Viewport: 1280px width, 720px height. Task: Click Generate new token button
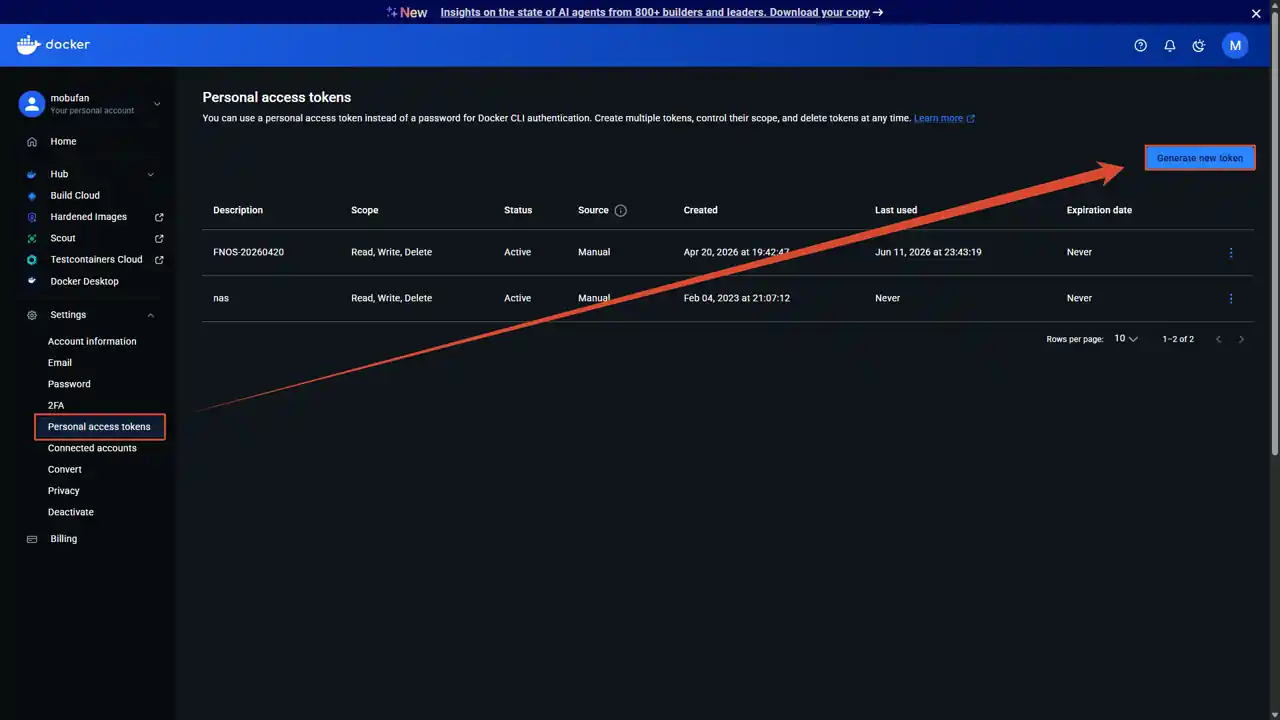[1200, 158]
